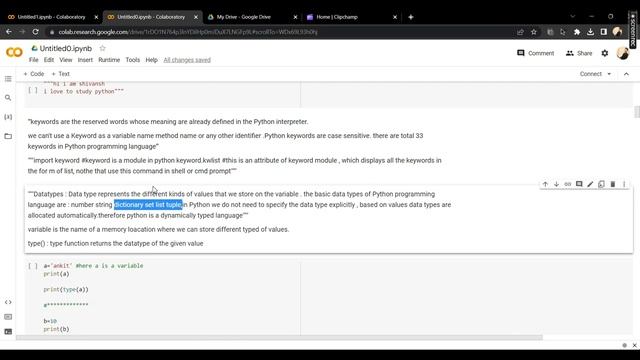Open browser extensions puzzle icon

click(577, 32)
